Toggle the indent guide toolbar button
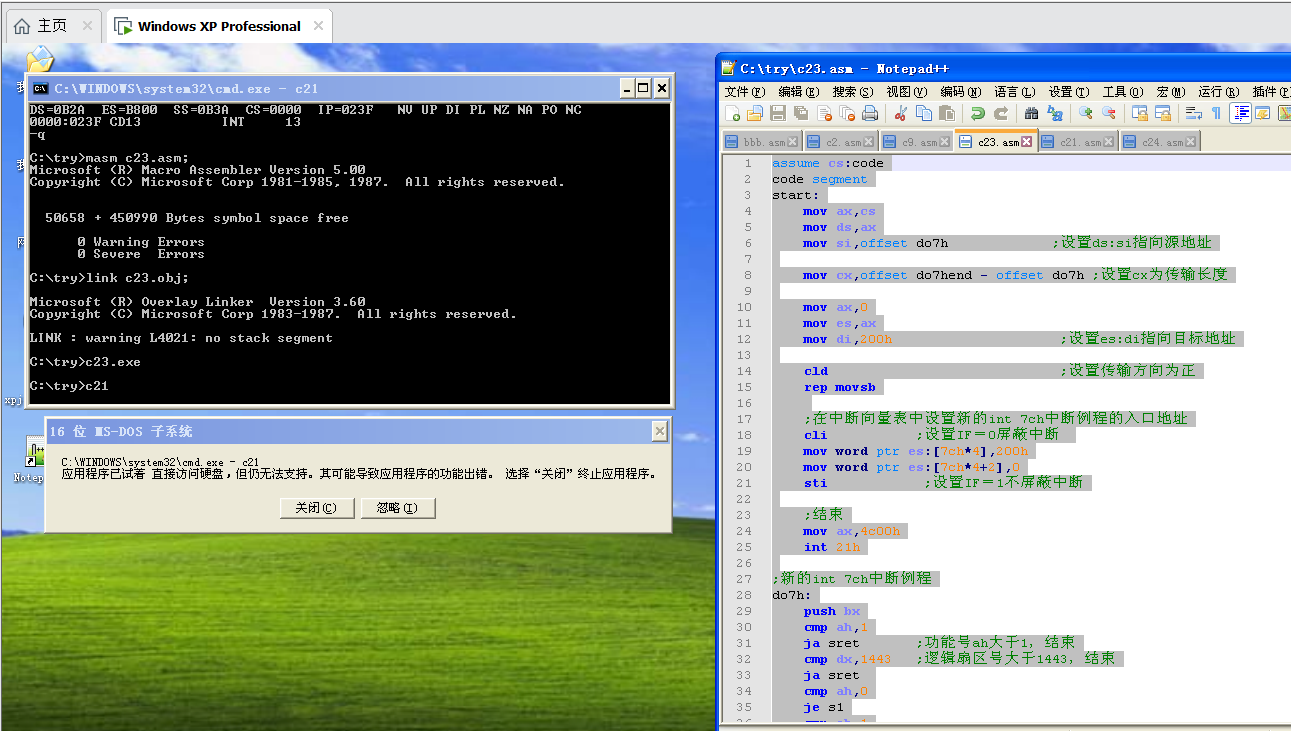Viewport: 1291px width, 731px height. [1240, 113]
